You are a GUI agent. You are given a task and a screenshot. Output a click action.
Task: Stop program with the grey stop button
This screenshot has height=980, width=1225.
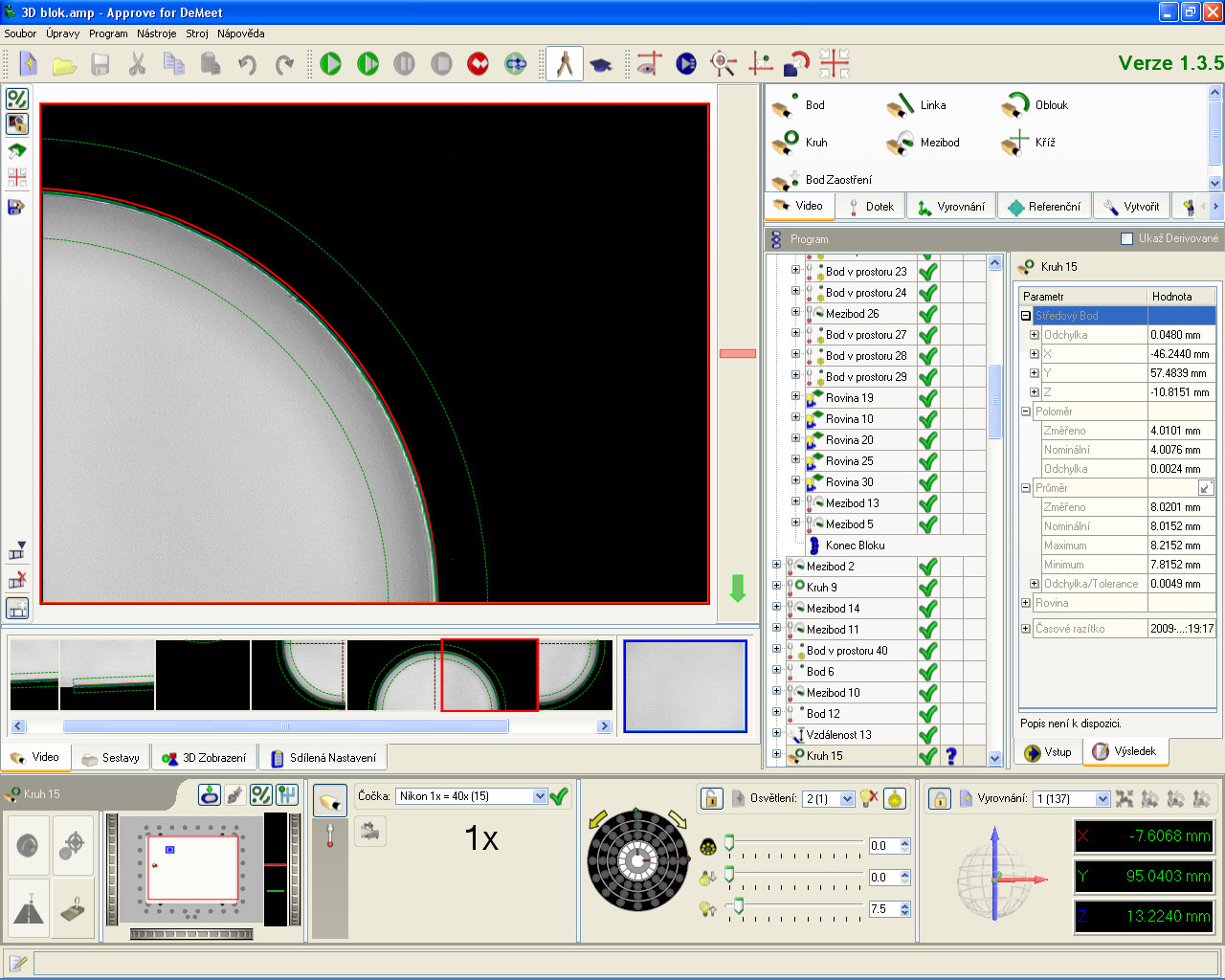pyautogui.click(x=441, y=64)
